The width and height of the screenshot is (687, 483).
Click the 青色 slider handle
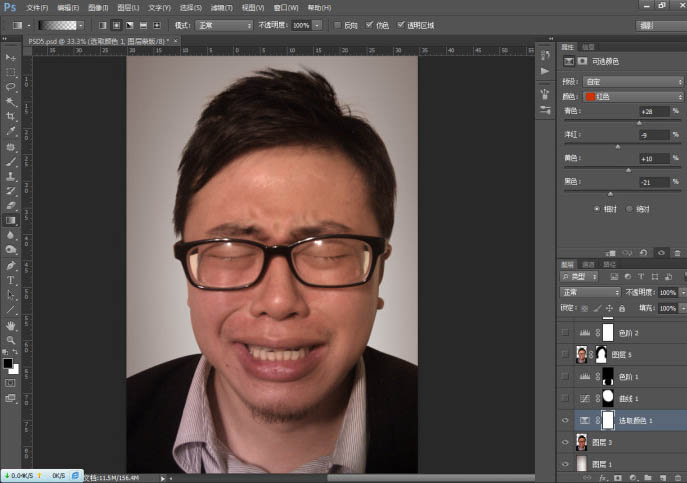(639, 123)
